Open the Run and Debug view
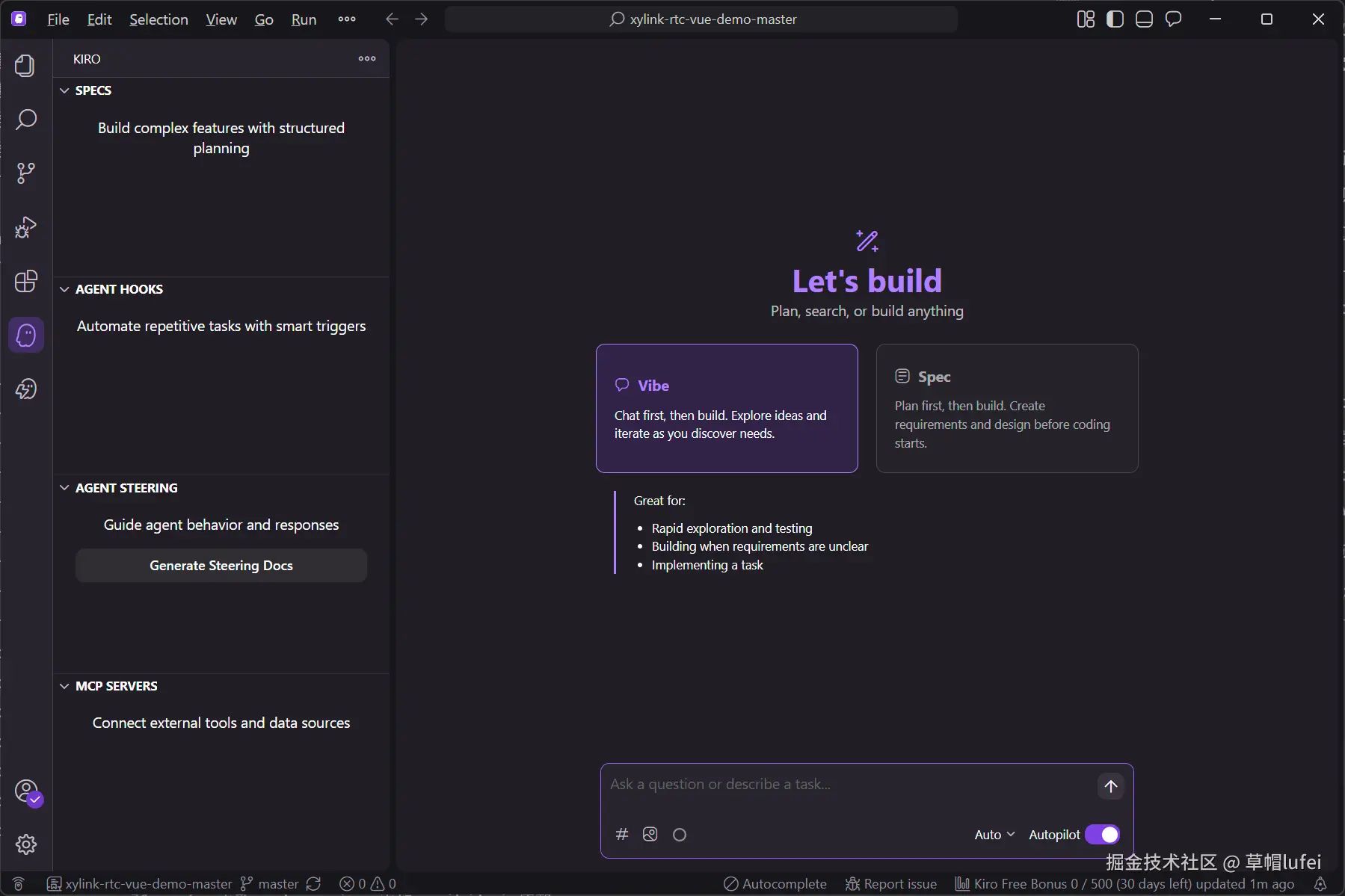 point(25,227)
